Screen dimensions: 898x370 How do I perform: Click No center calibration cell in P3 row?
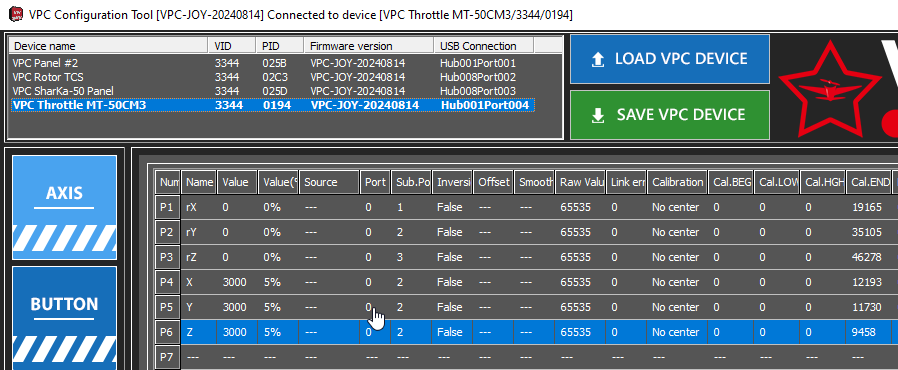point(678,257)
